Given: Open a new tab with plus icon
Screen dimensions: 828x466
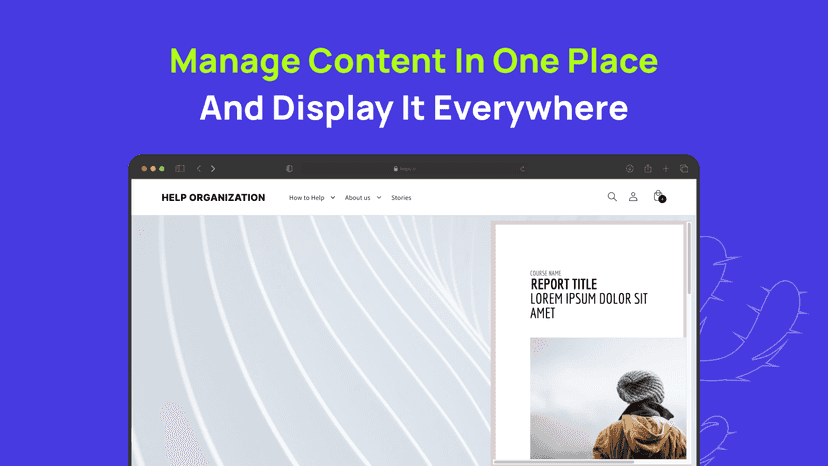Looking at the screenshot, I should 666,169.
